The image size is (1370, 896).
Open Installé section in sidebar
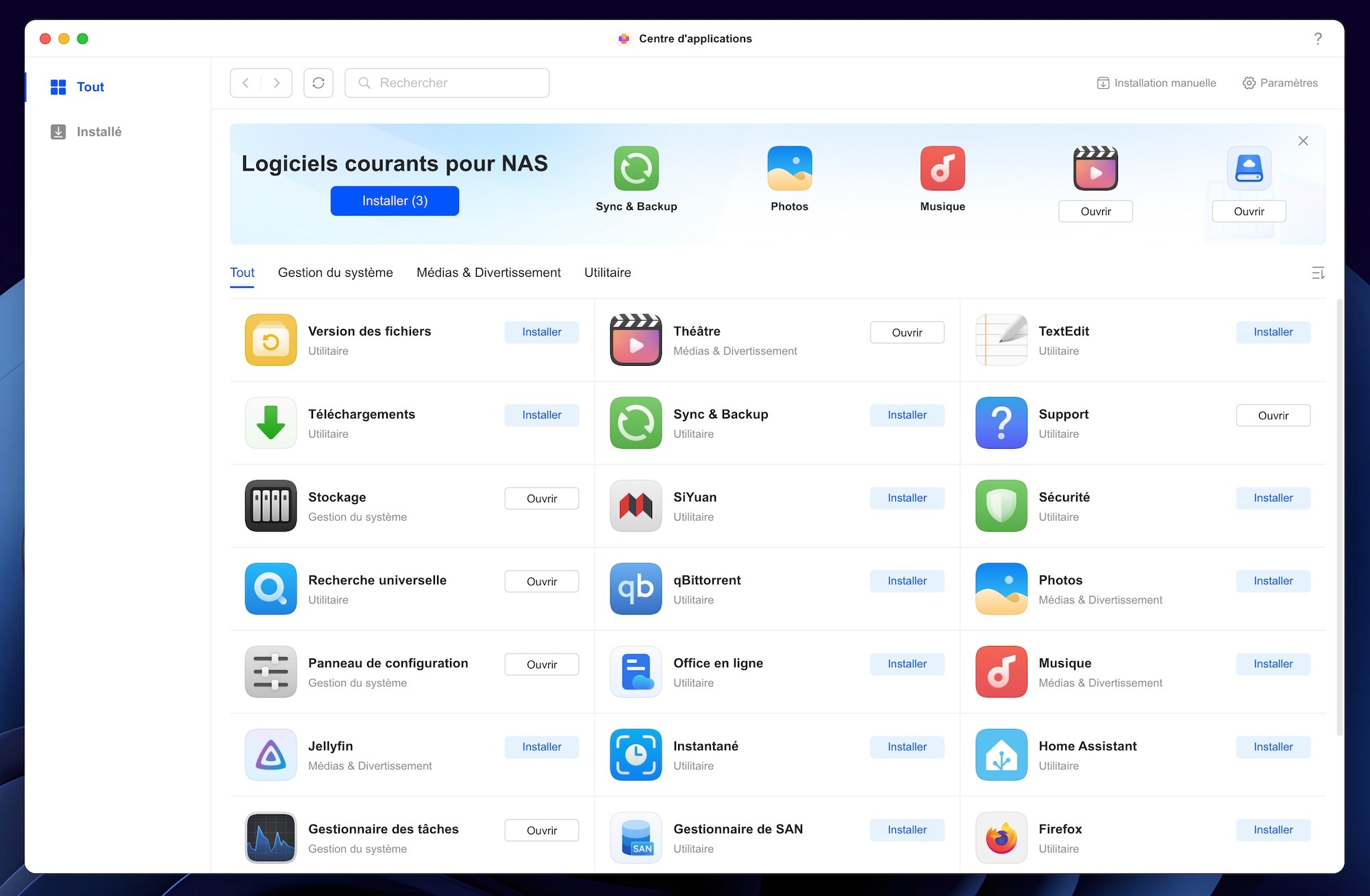coord(99,132)
